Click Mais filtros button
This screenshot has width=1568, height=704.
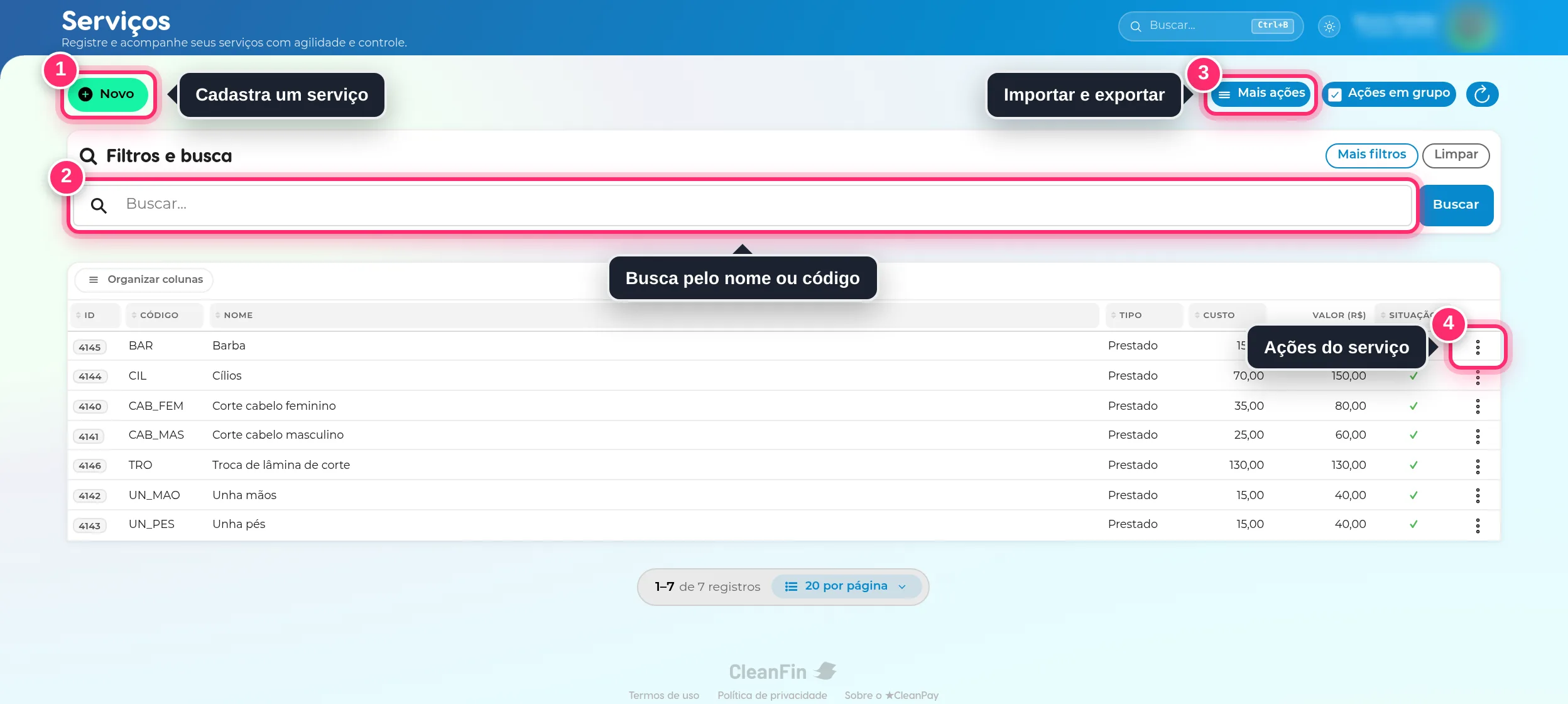[1371, 155]
